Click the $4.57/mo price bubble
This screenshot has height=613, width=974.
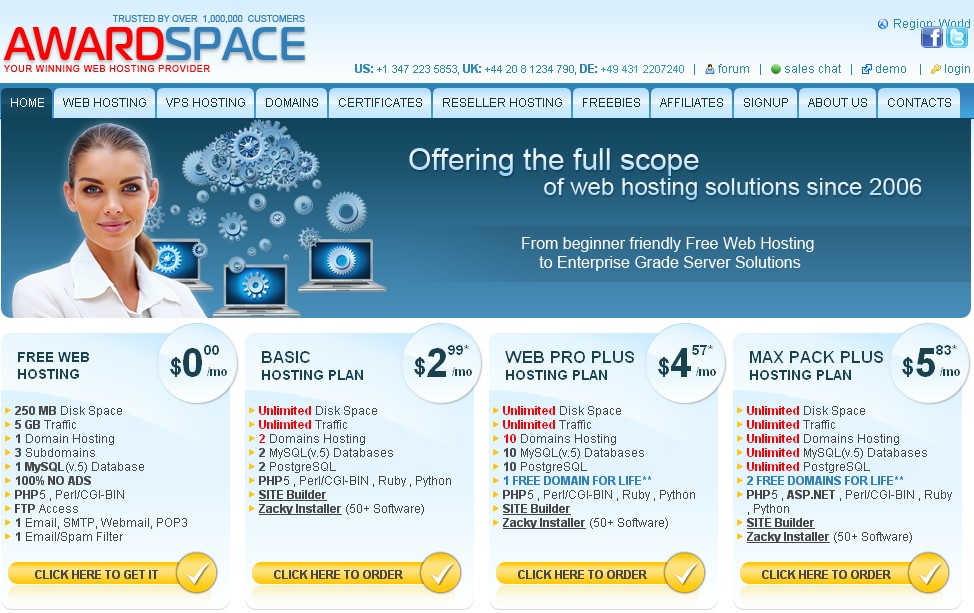click(686, 363)
